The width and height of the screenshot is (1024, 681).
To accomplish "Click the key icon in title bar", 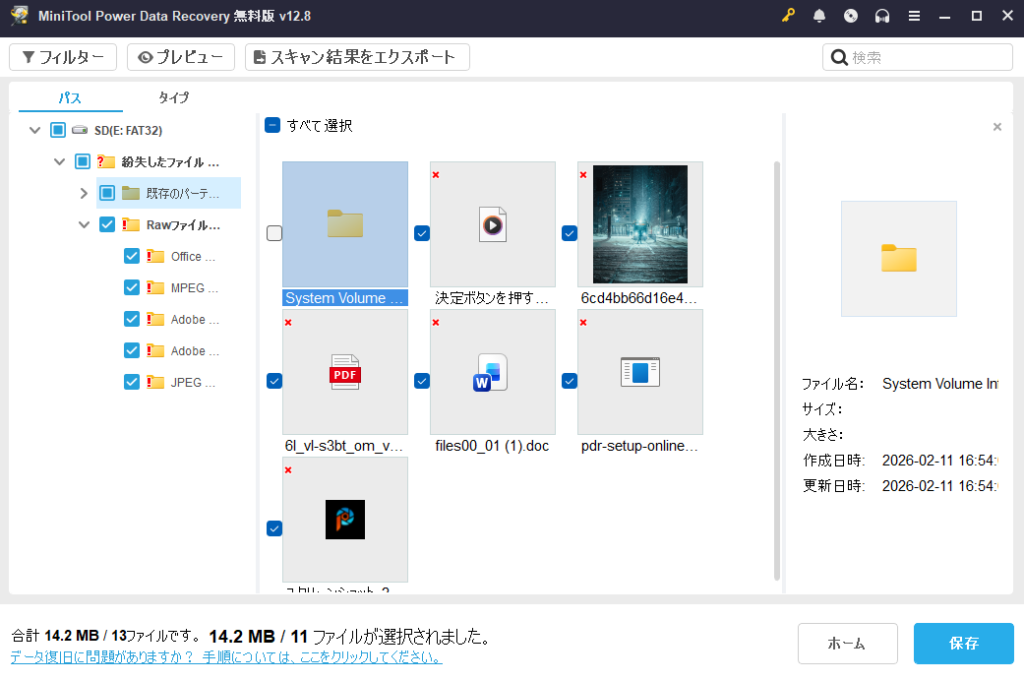I will point(788,16).
